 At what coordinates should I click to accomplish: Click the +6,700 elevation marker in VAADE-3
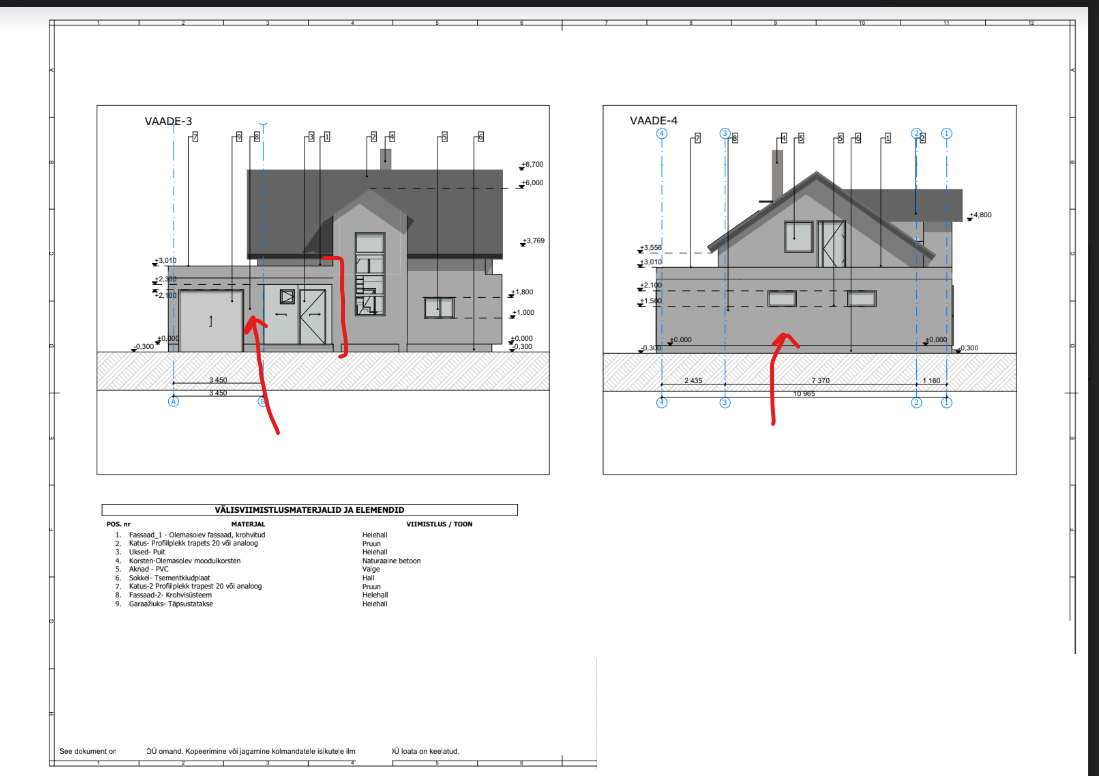click(531, 164)
